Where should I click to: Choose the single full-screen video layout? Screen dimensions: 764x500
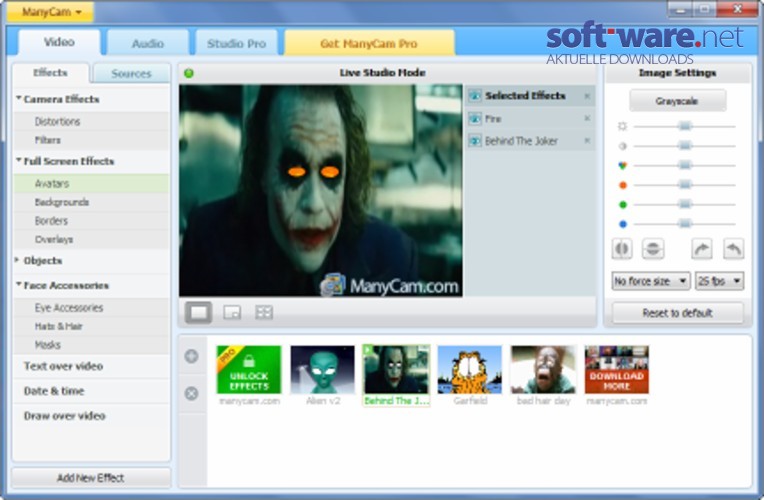pos(198,312)
